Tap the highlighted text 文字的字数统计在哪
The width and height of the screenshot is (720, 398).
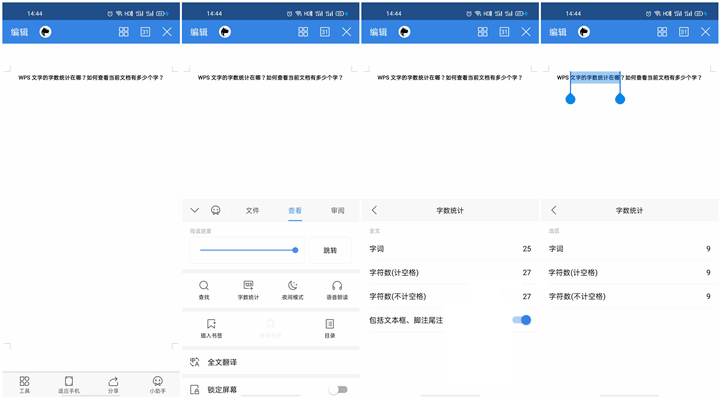[x=595, y=78]
